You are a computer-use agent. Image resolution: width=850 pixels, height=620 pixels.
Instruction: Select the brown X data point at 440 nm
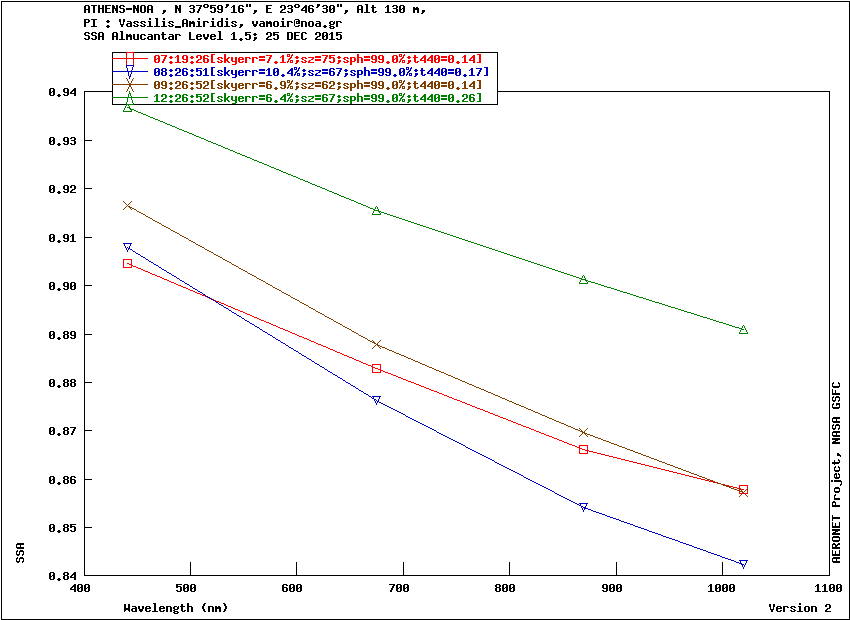127,205
